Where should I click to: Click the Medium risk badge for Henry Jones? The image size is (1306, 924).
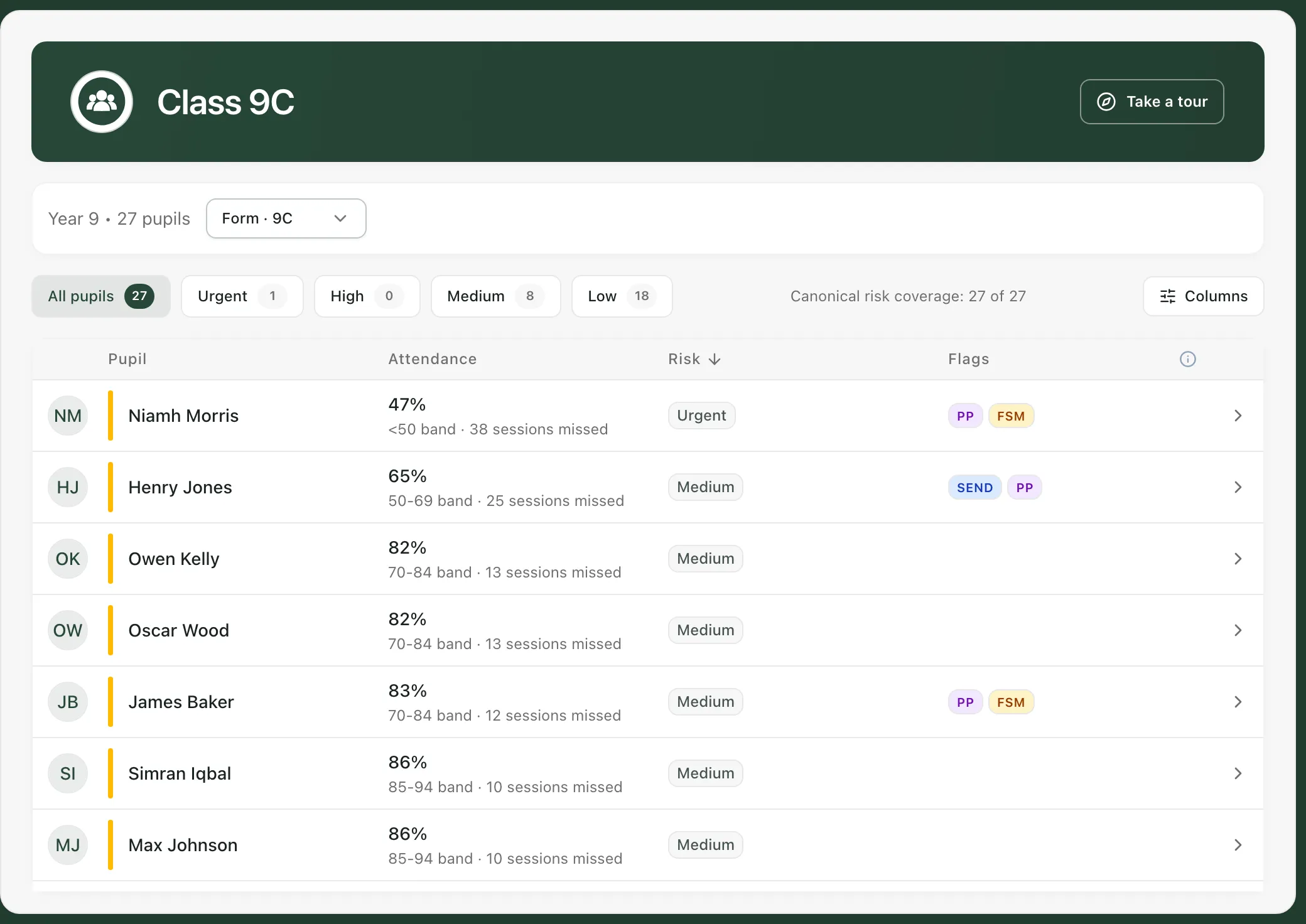706,487
